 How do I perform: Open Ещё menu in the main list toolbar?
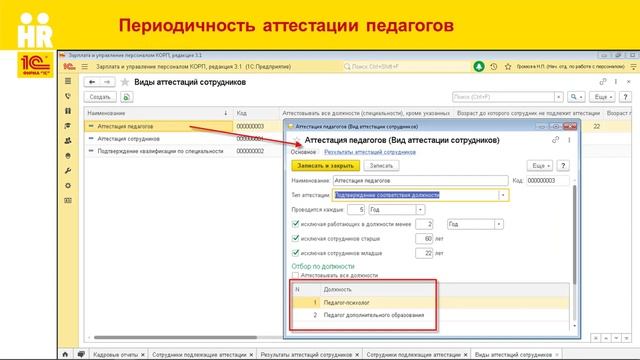pyautogui.click(x=602, y=97)
